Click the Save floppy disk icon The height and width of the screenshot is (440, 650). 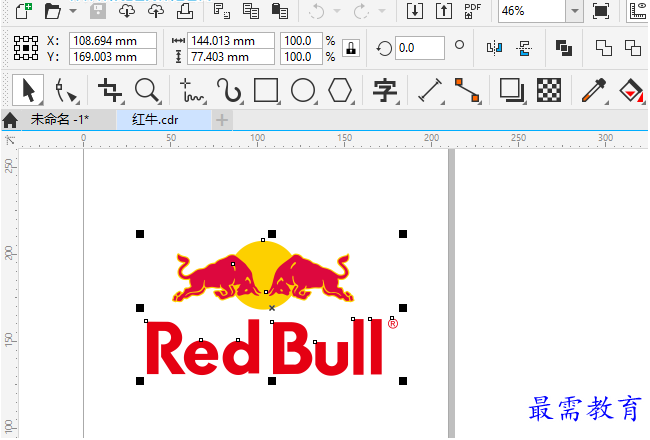98,11
